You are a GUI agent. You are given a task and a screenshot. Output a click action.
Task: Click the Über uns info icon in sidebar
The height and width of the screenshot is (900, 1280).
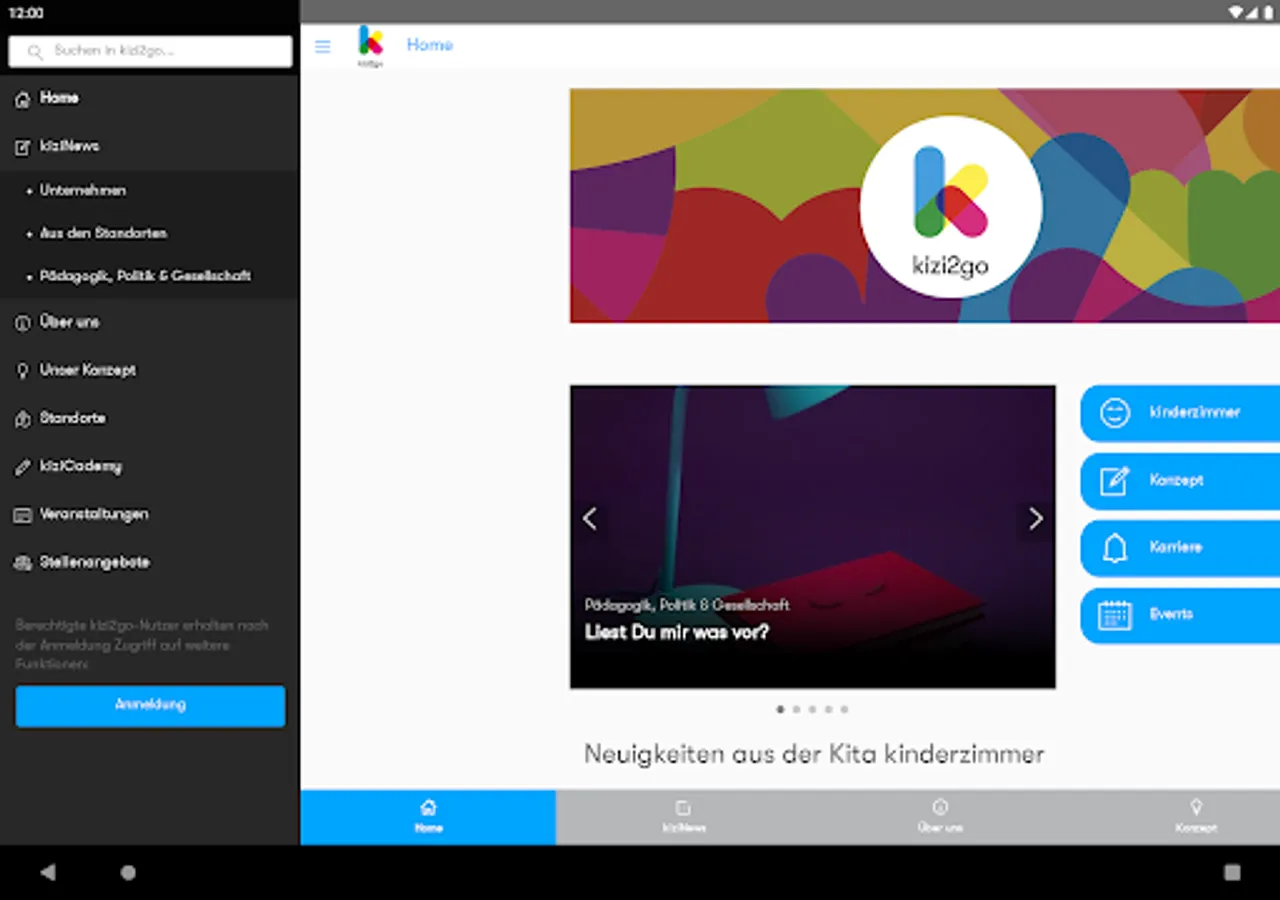(x=23, y=323)
